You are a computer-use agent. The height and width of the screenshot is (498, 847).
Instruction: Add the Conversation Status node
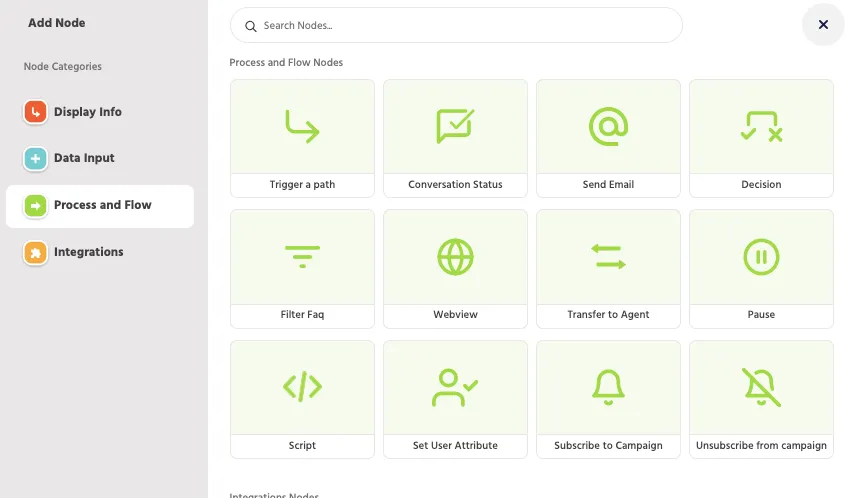[455, 138]
